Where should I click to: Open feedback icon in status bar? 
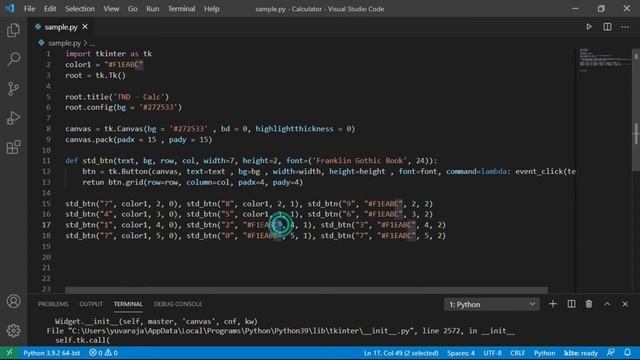click(x=611, y=353)
